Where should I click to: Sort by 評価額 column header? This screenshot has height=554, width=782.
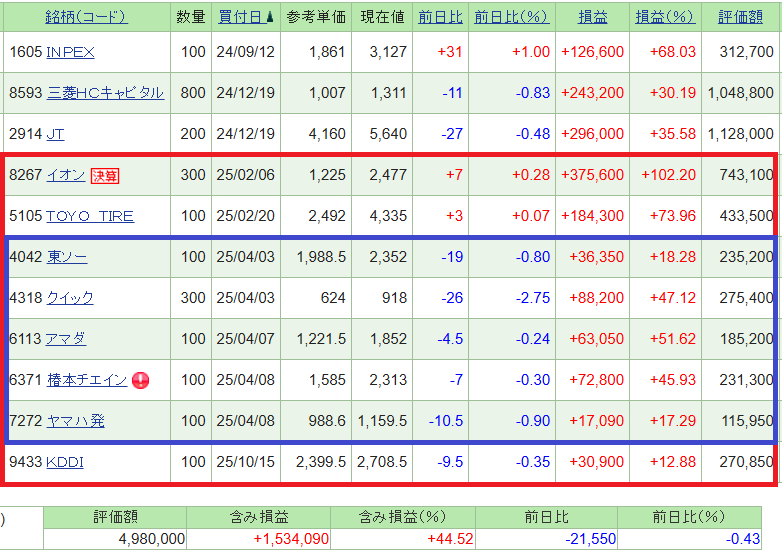(740, 17)
